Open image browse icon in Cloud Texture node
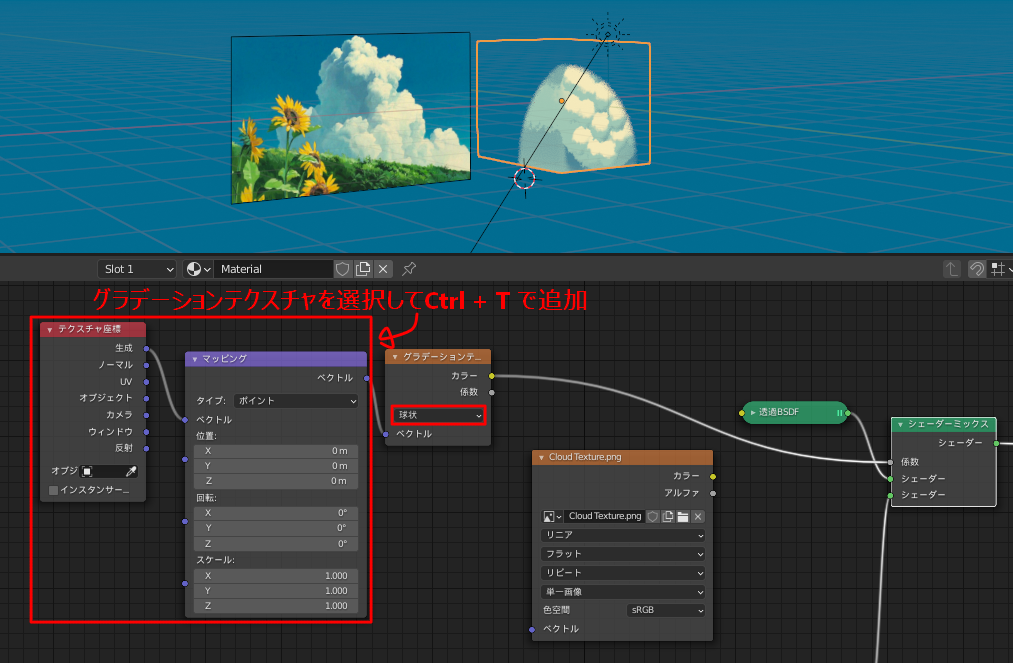The width and height of the screenshot is (1013, 663). point(552,516)
